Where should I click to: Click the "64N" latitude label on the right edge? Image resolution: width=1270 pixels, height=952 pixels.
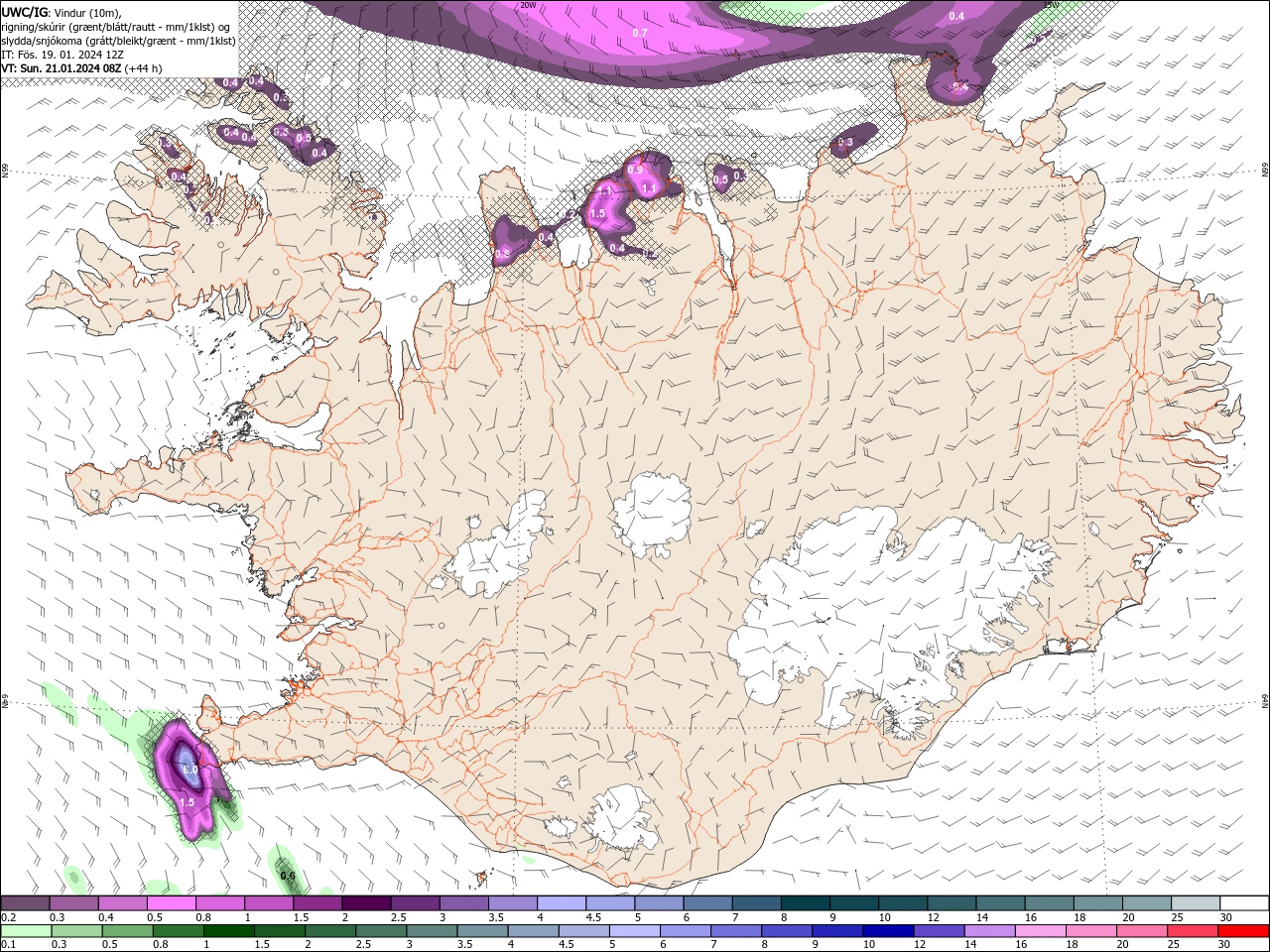point(1265,701)
